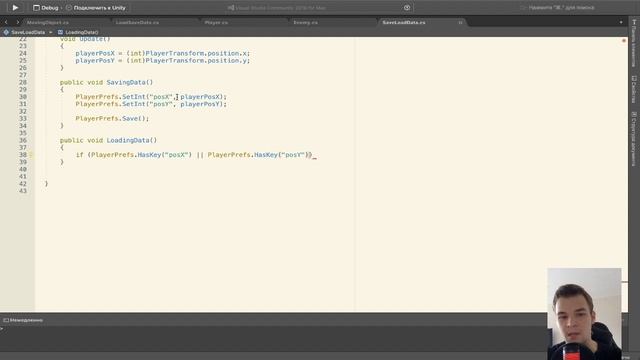Open the document tabs overflow dropdown

pyautogui.click(x=621, y=22)
